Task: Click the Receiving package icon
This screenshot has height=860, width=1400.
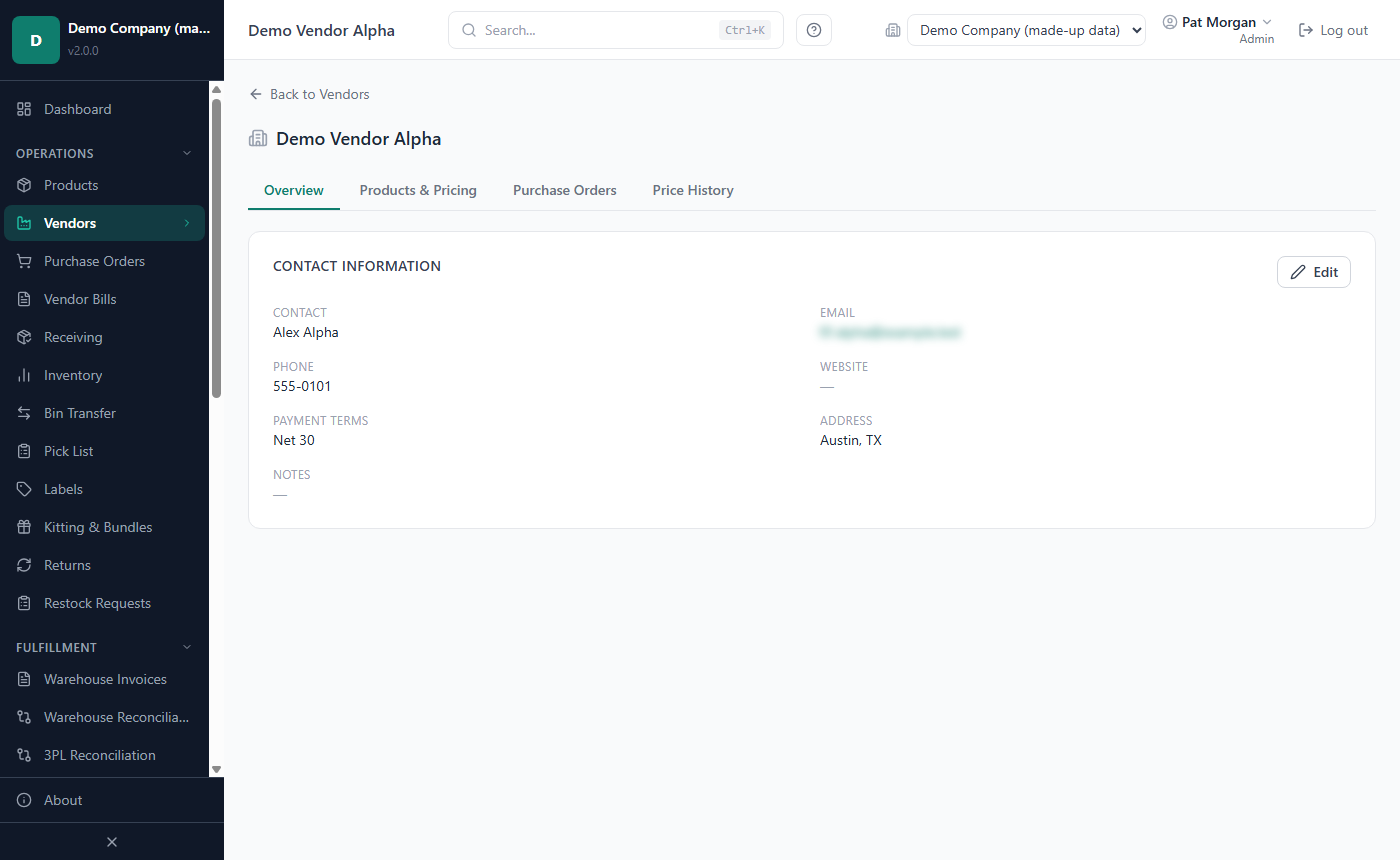Action: tap(24, 337)
